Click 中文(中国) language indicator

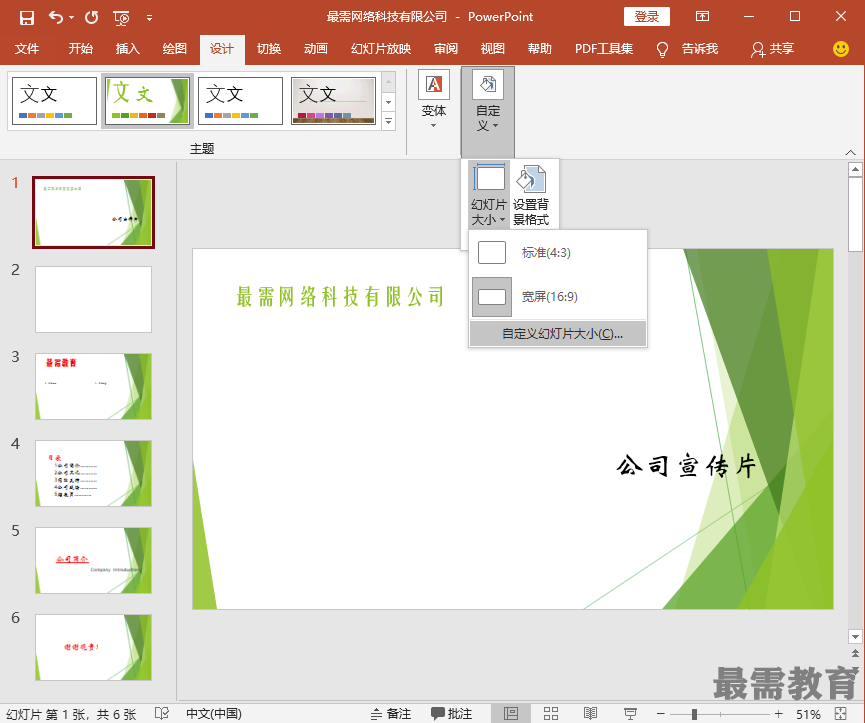click(x=214, y=714)
